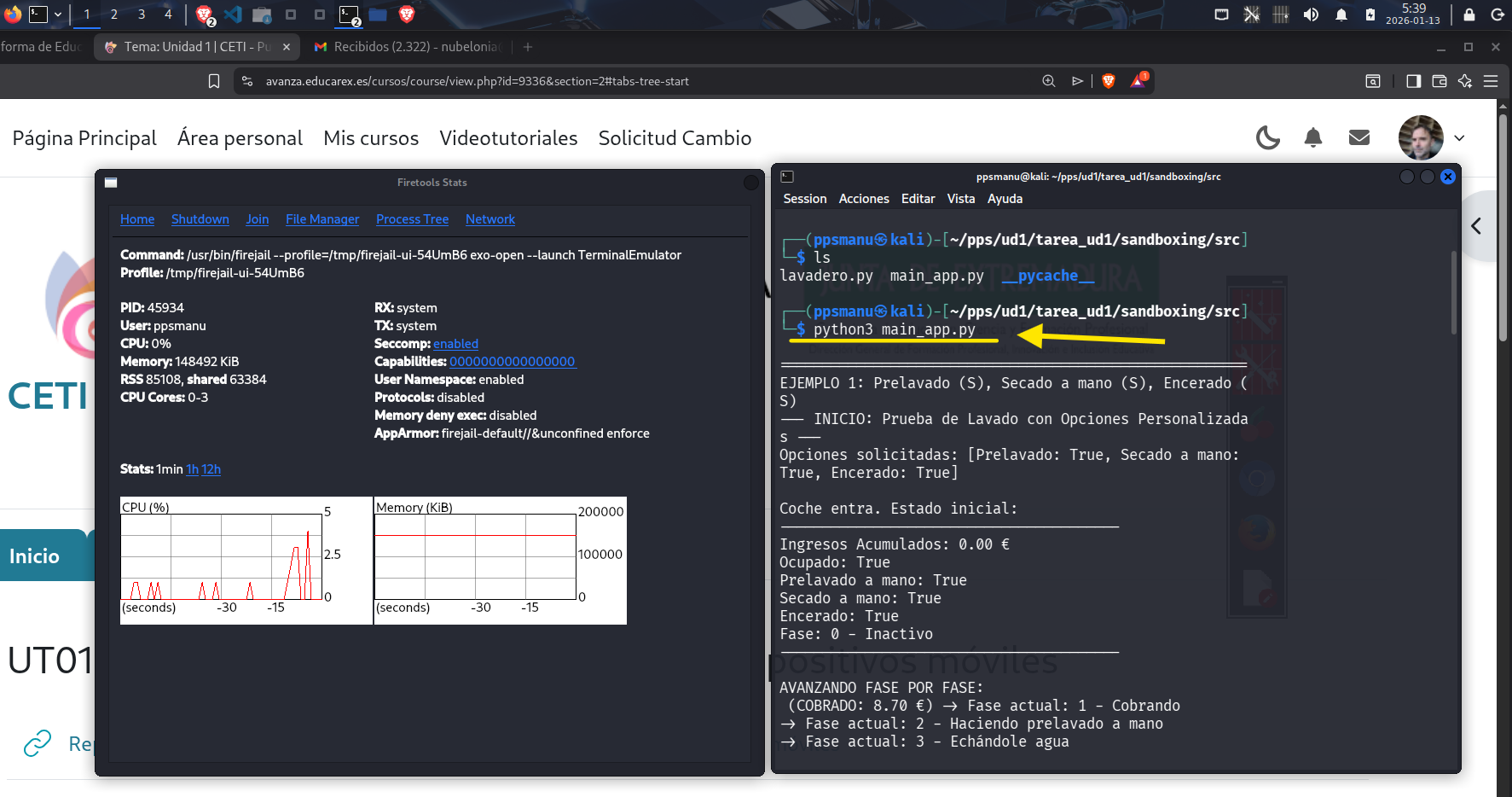This screenshot has width=1512, height=797.
Task: Select the Inicio tab on the course page
Action: pyautogui.click(x=43, y=556)
